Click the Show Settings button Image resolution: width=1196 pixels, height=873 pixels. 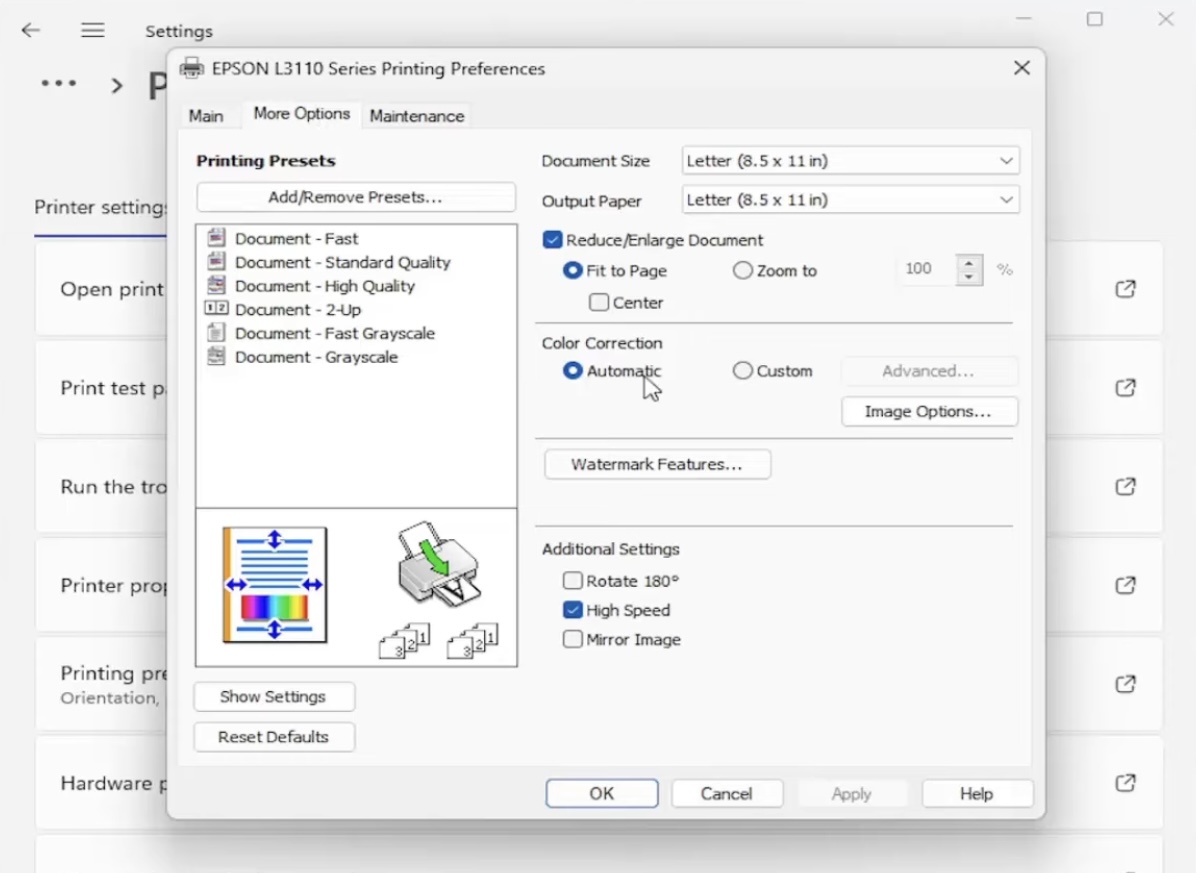click(x=273, y=697)
